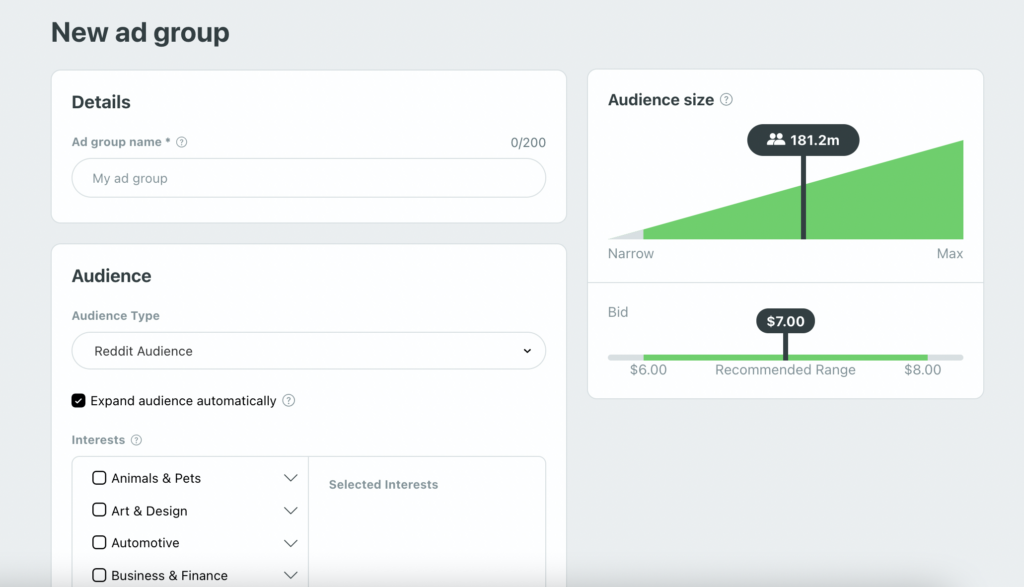Click the Audience size help icon
The image size is (1024, 587).
(x=727, y=100)
